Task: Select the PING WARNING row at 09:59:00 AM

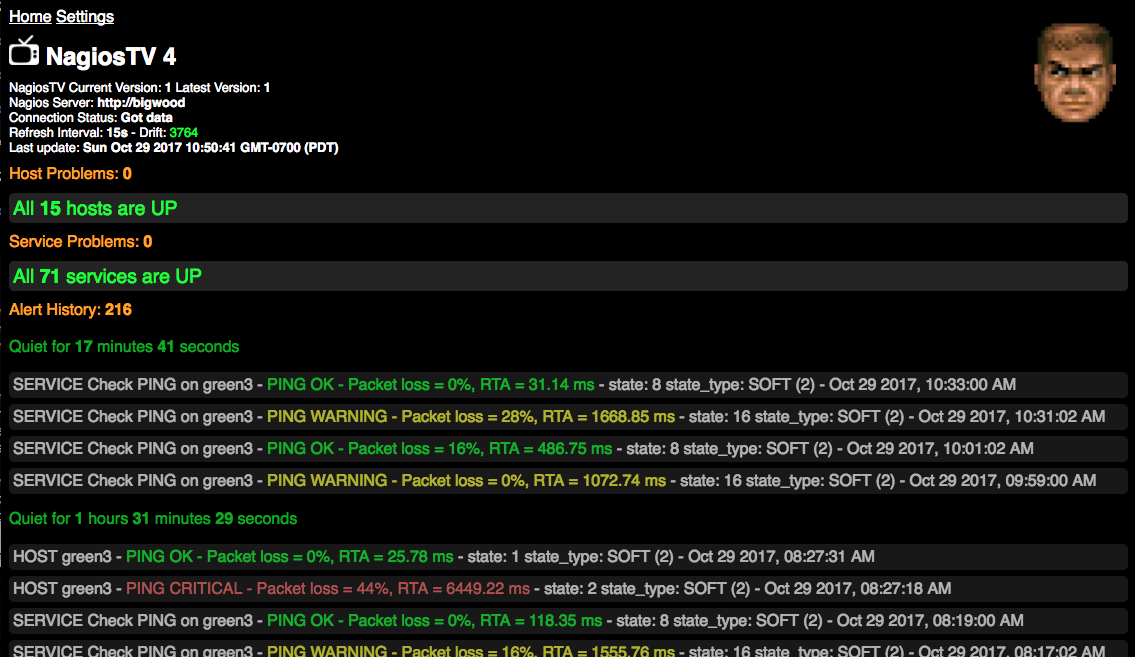Action: point(568,480)
